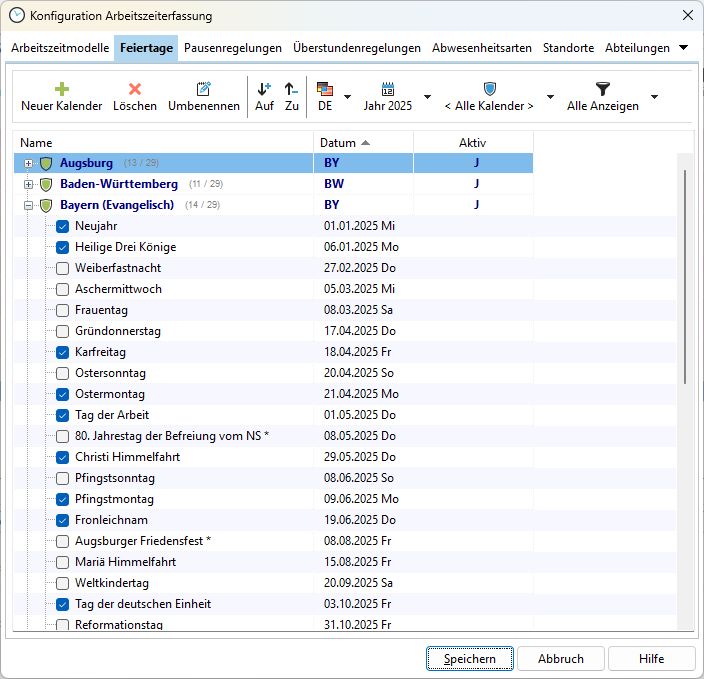Viewport: 704px width, 679px height.
Task: Collapse all with the Zu icon
Action: tap(291, 89)
